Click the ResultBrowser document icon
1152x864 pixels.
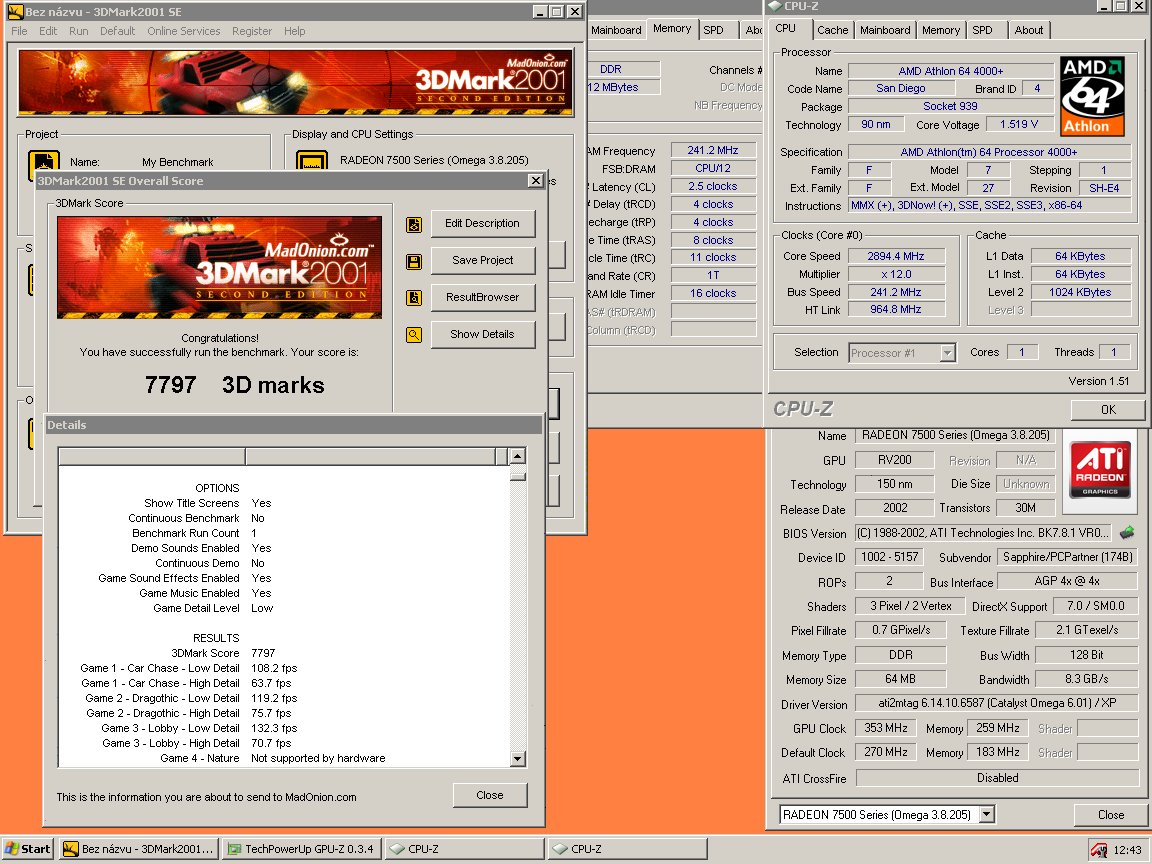414,298
